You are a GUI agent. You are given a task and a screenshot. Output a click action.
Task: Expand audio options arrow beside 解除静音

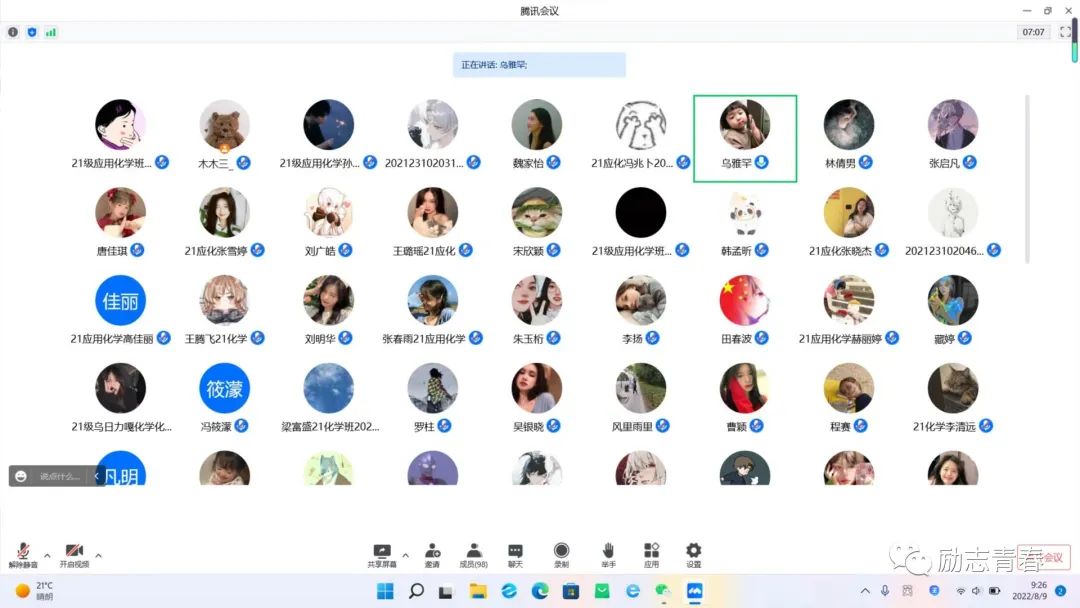coord(47,556)
